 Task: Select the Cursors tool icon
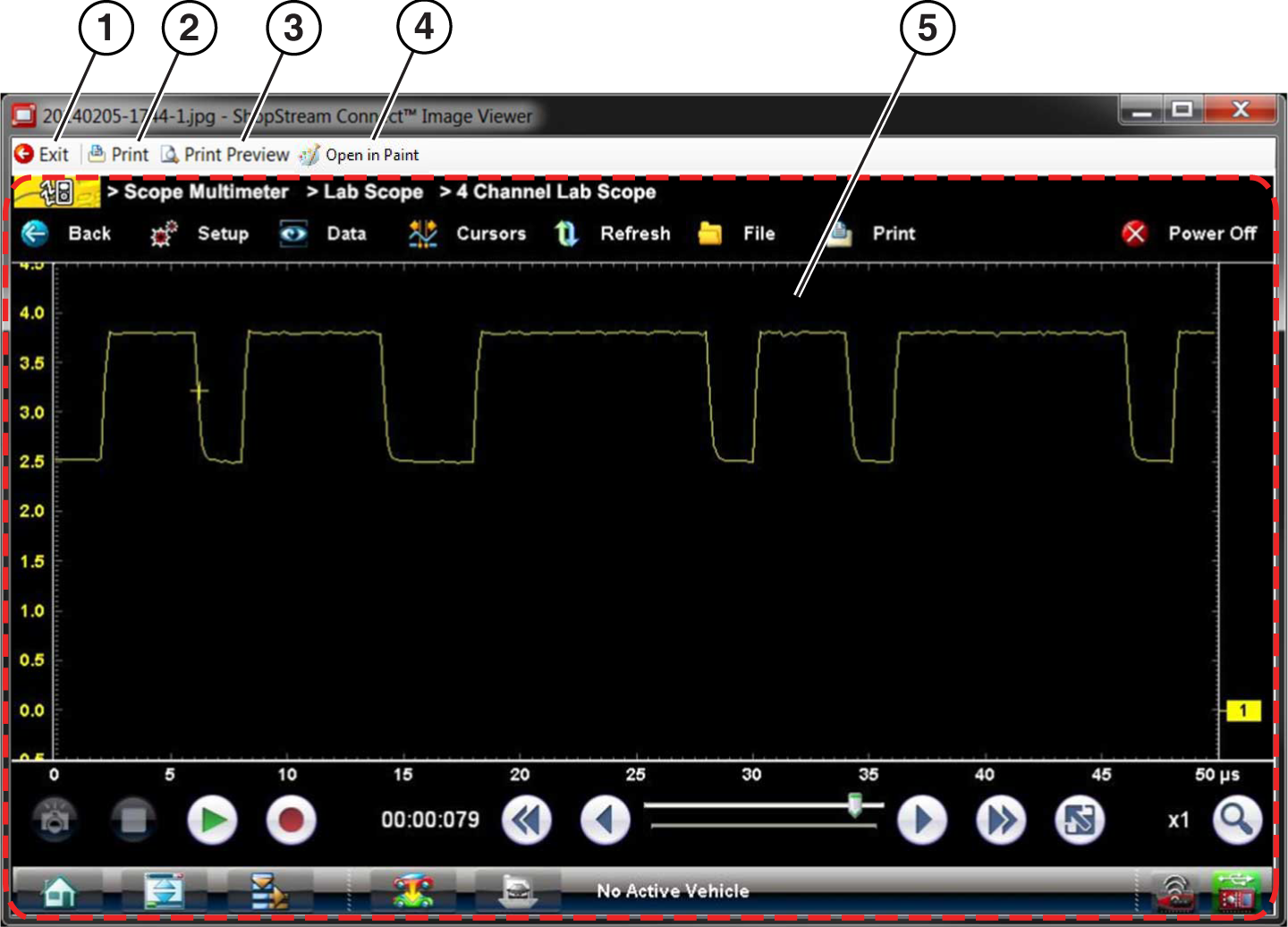pos(422,234)
